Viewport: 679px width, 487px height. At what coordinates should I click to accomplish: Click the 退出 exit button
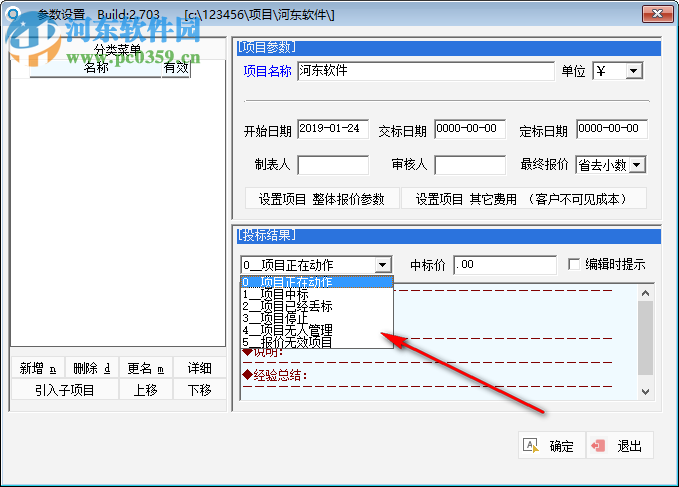(x=620, y=445)
